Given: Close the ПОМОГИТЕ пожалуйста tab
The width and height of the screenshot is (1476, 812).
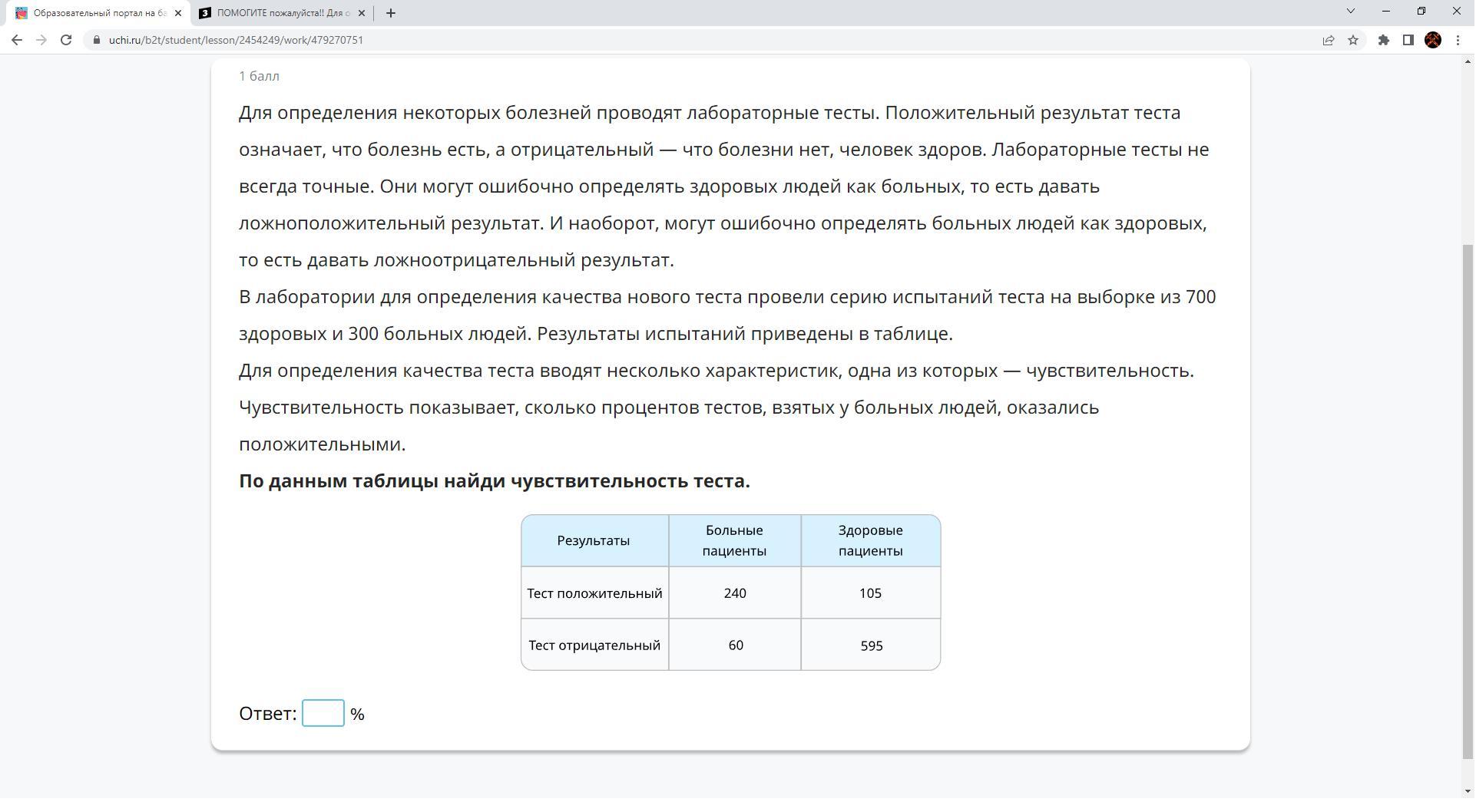Looking at the screenshot, I should click(x=362, y=13).
